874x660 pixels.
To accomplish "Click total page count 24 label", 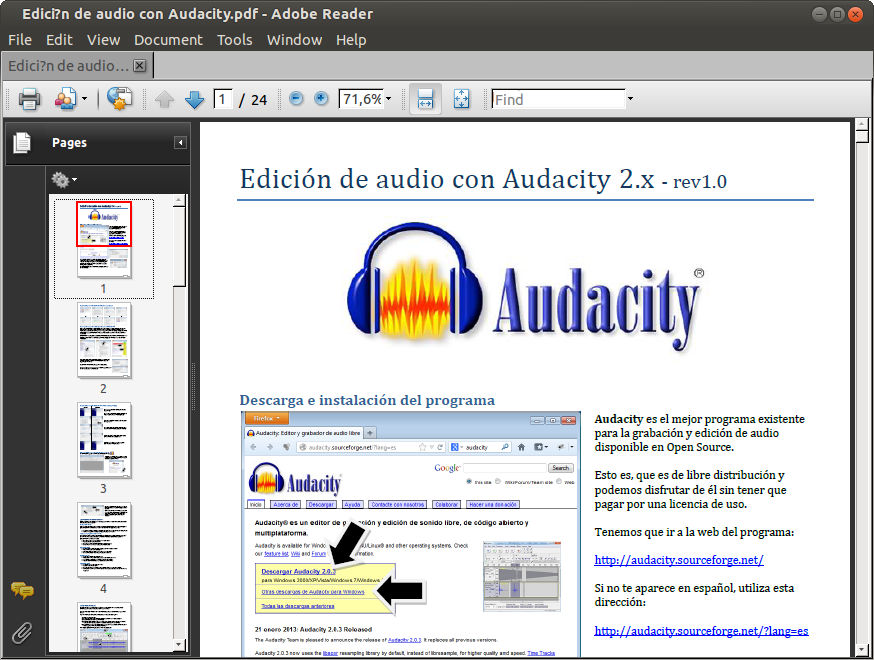I will (x=259, y=100).
